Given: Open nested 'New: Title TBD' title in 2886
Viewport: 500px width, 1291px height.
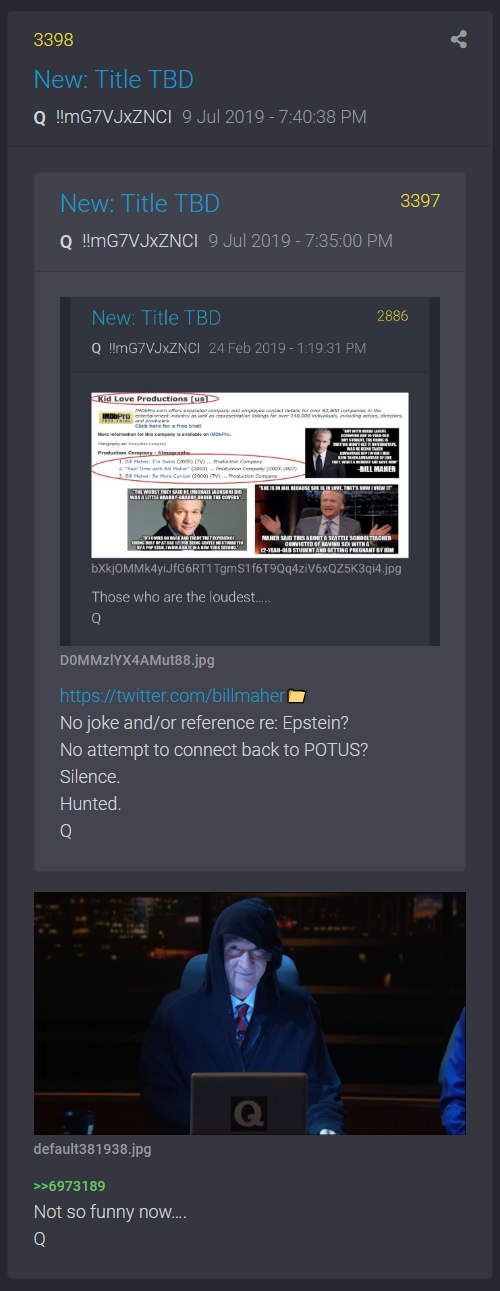Looking at the screenshot, I should click(x=156, y=318).
